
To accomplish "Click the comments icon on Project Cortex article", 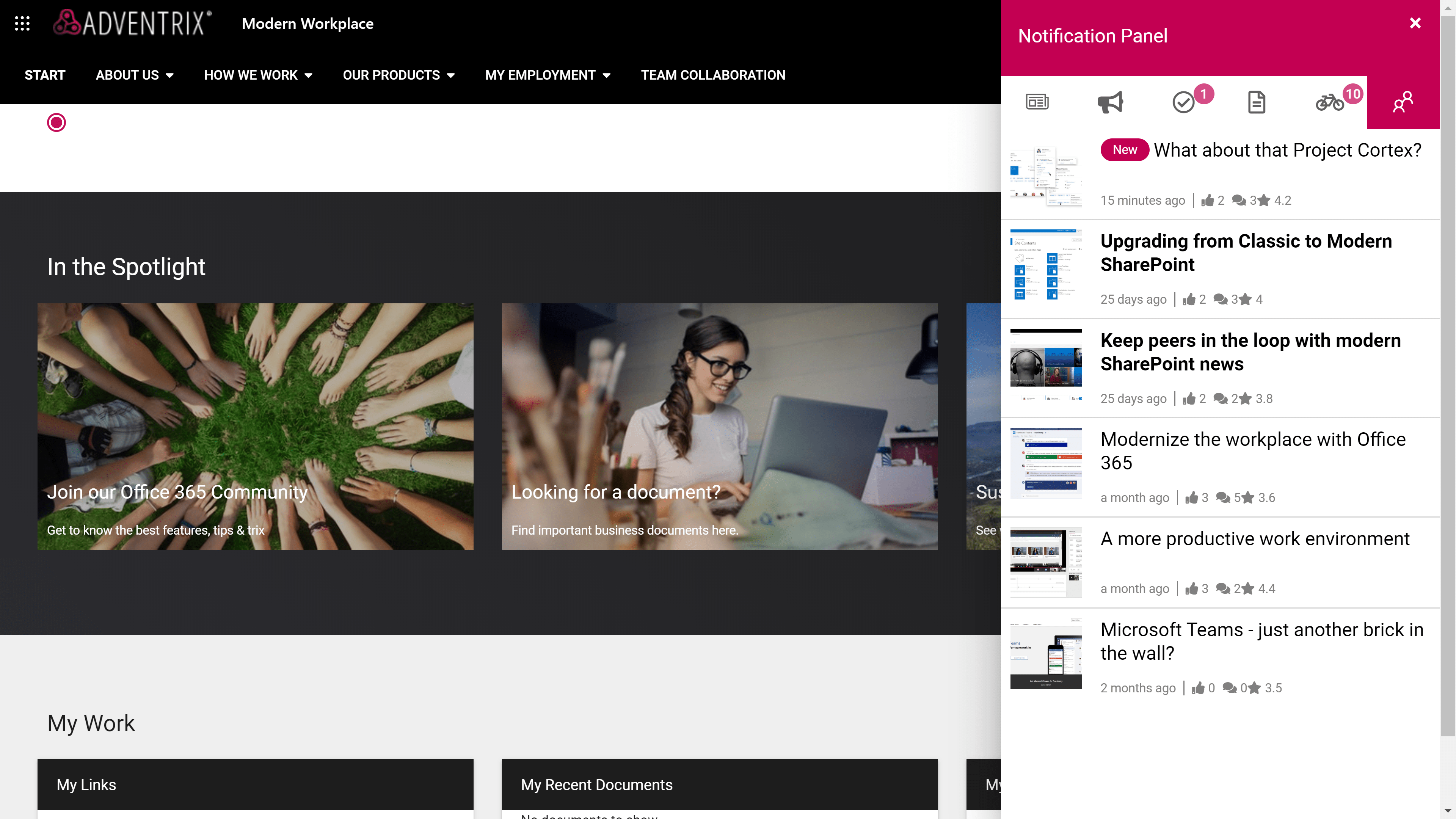I will [1239, 200].
